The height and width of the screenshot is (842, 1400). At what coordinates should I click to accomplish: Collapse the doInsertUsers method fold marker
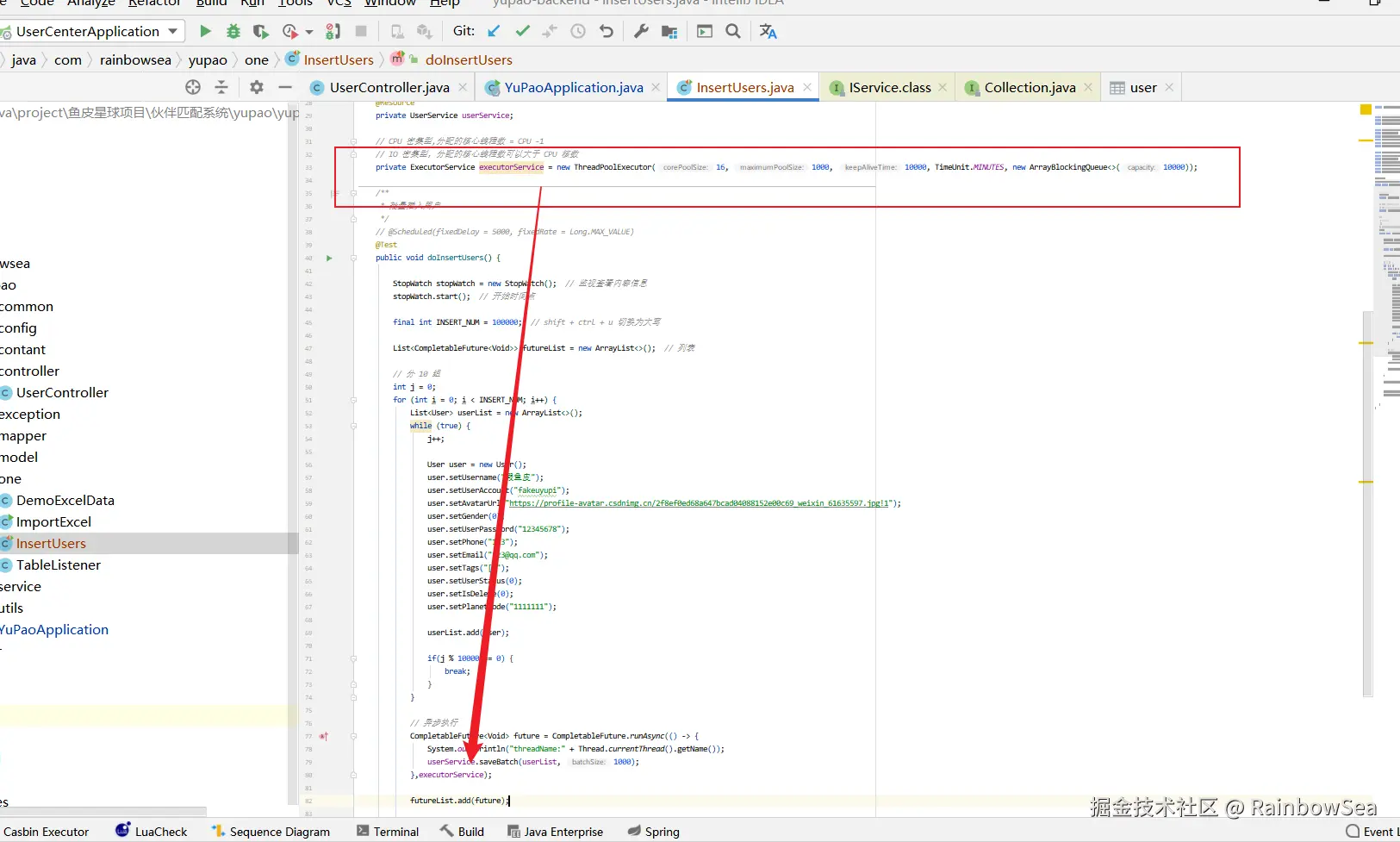353,258
